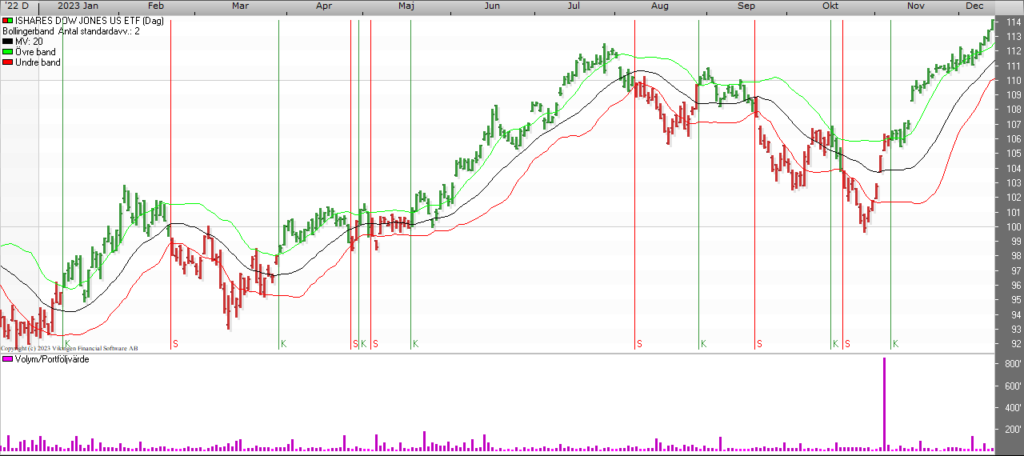Click the '22 D label on time axis
This screenshot has width=1024, height=456.
click(16, 6)
